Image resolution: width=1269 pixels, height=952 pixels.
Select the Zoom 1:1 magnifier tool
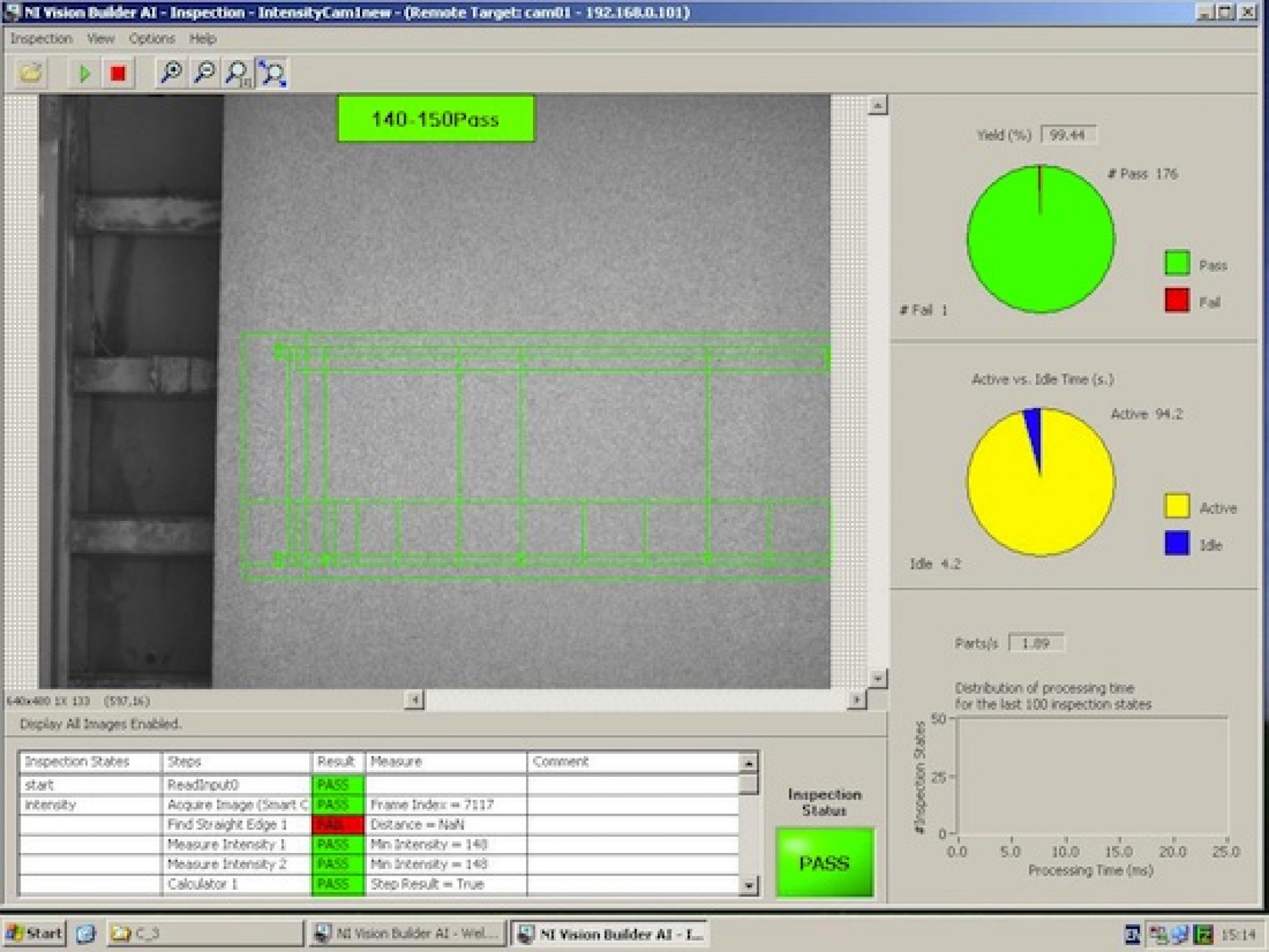(237, 73)
